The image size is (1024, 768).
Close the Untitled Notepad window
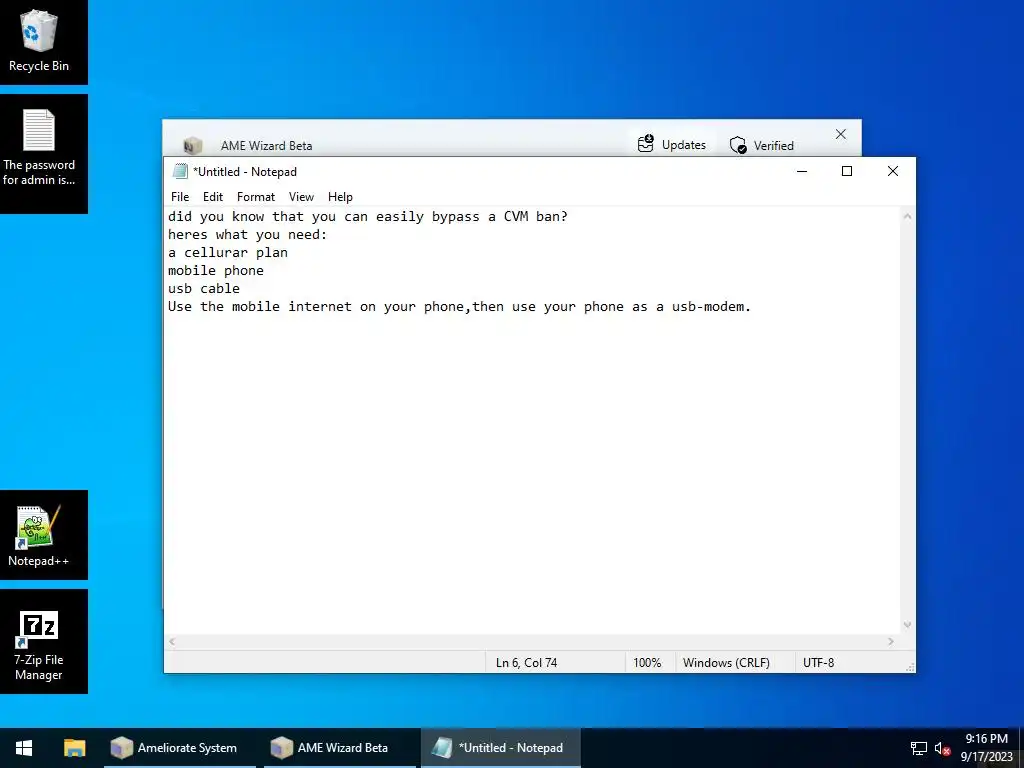coord(893,171)
